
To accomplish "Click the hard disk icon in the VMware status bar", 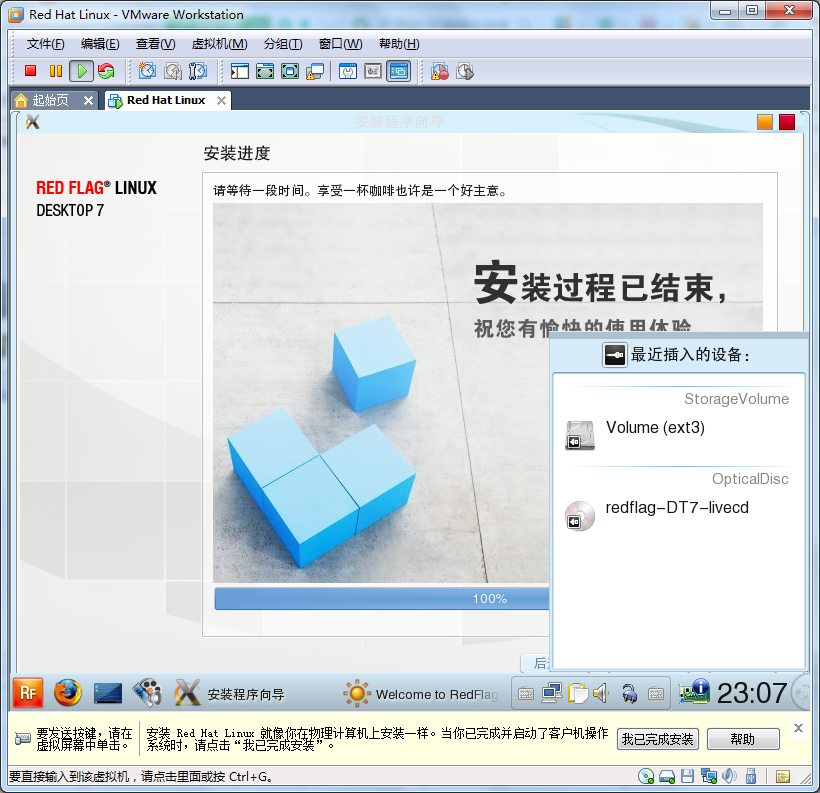I will [667, 777].
